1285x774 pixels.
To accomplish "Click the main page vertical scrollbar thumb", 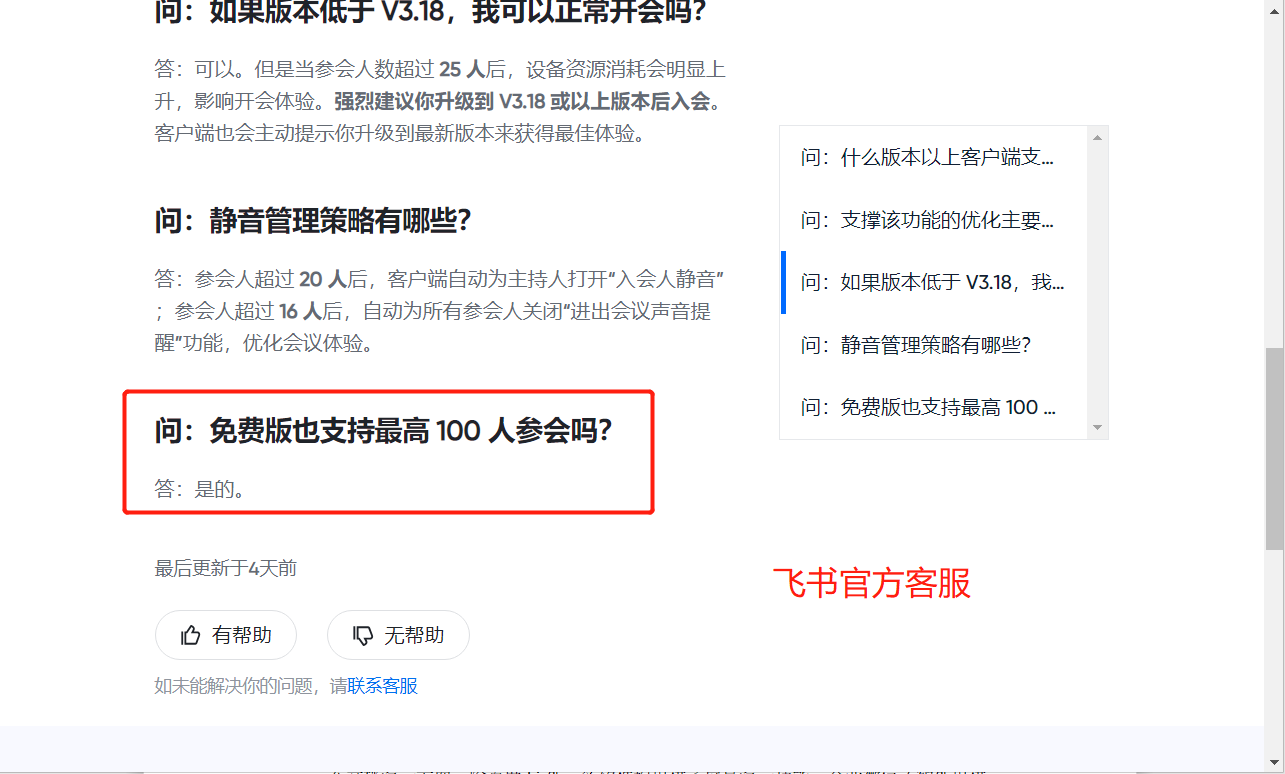I will [x=1274, y=448].
